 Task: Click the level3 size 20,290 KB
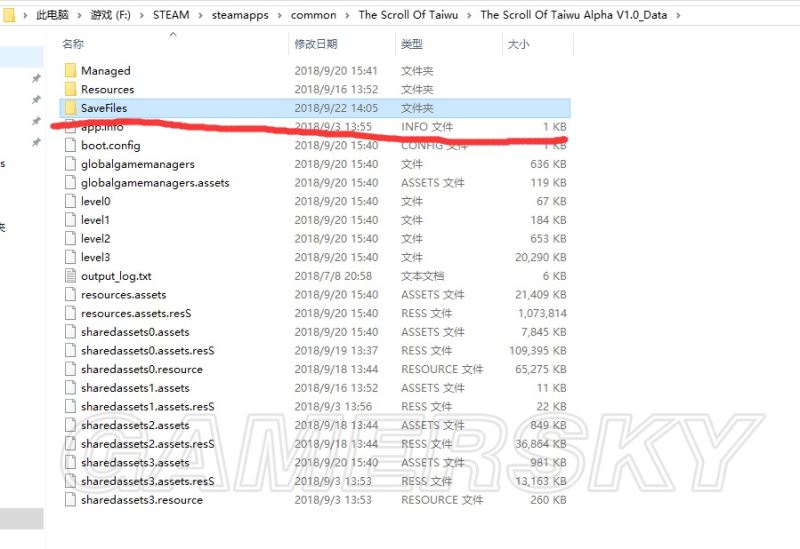[541, 257]
